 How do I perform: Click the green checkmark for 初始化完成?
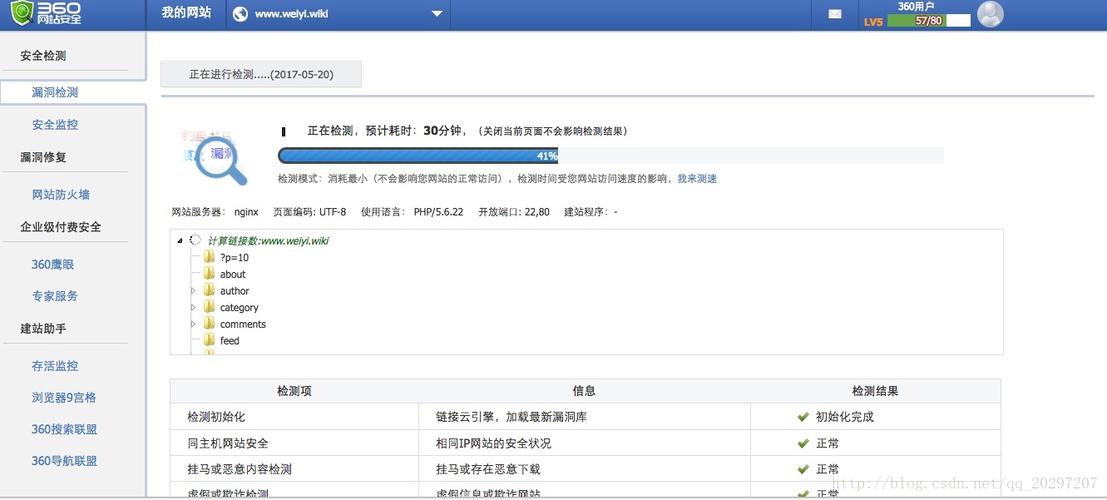tap(803, 417)
